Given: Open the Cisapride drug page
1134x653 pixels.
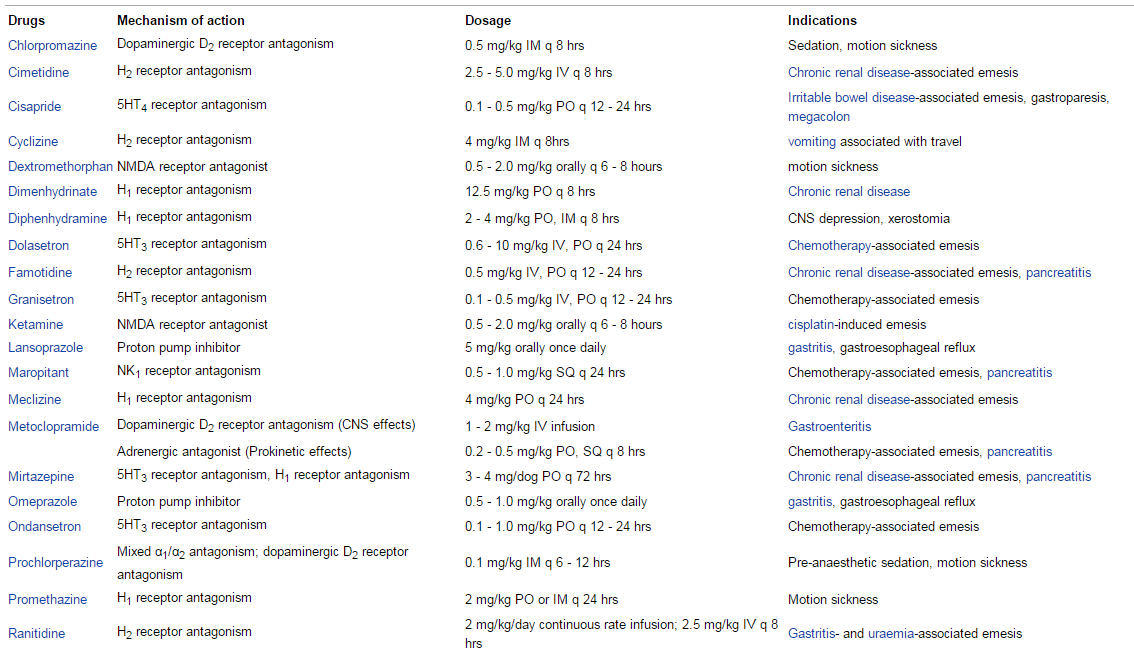Looking at the screenshot, I should click(35, 107).
